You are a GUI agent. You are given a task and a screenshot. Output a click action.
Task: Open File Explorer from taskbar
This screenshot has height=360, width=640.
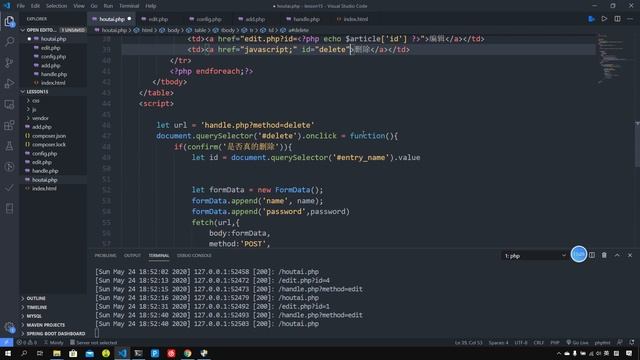pos(57,353)
